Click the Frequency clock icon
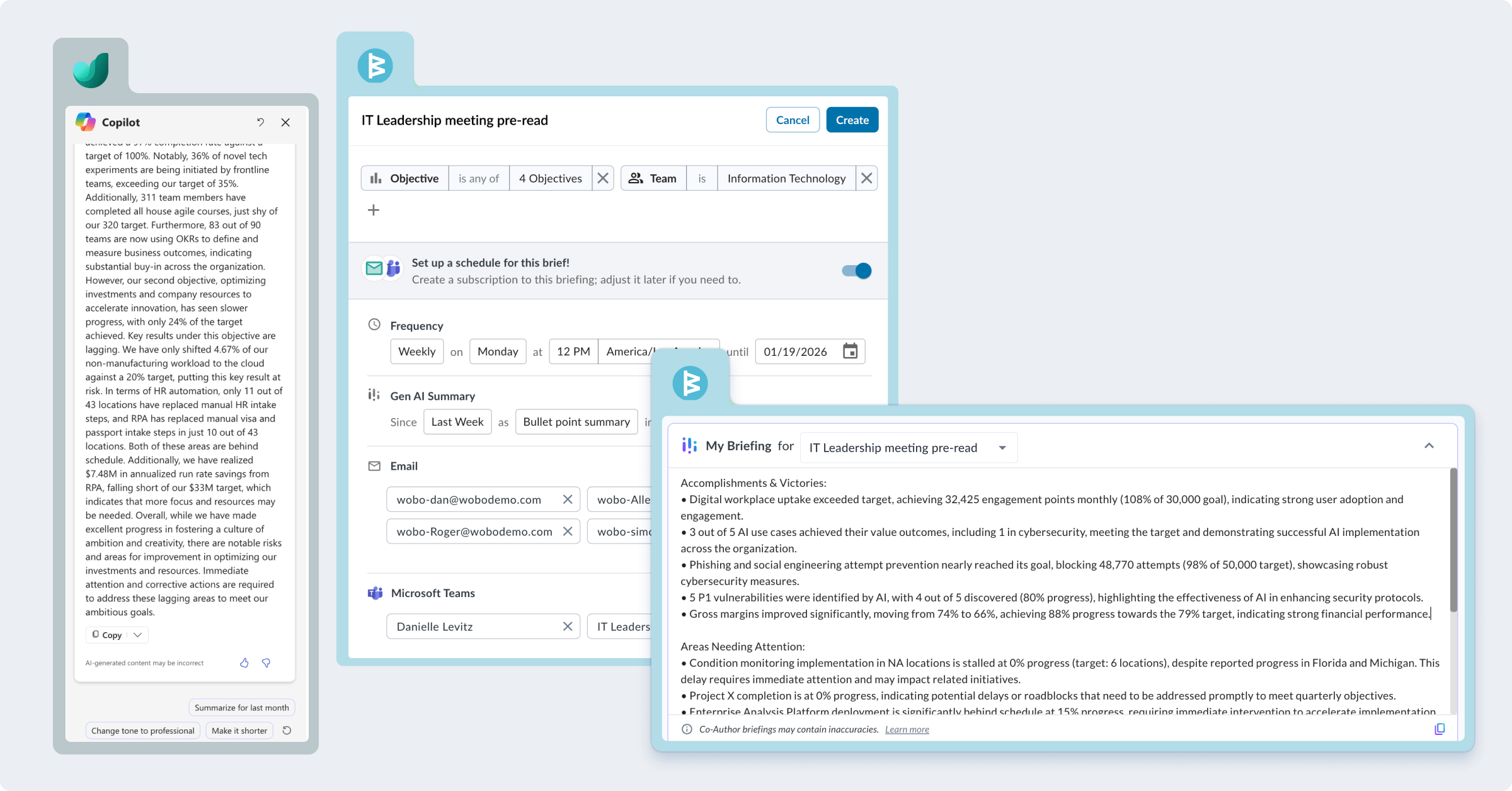 click(x=374, y=325)
